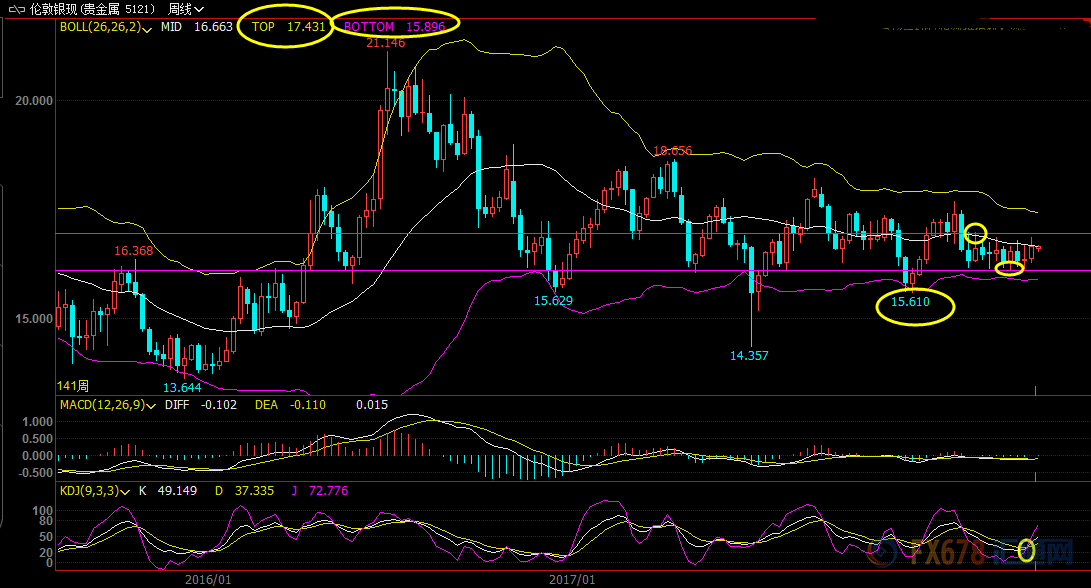
Task: Select the TOP 17.431 readout
Action: coord(288,27)
